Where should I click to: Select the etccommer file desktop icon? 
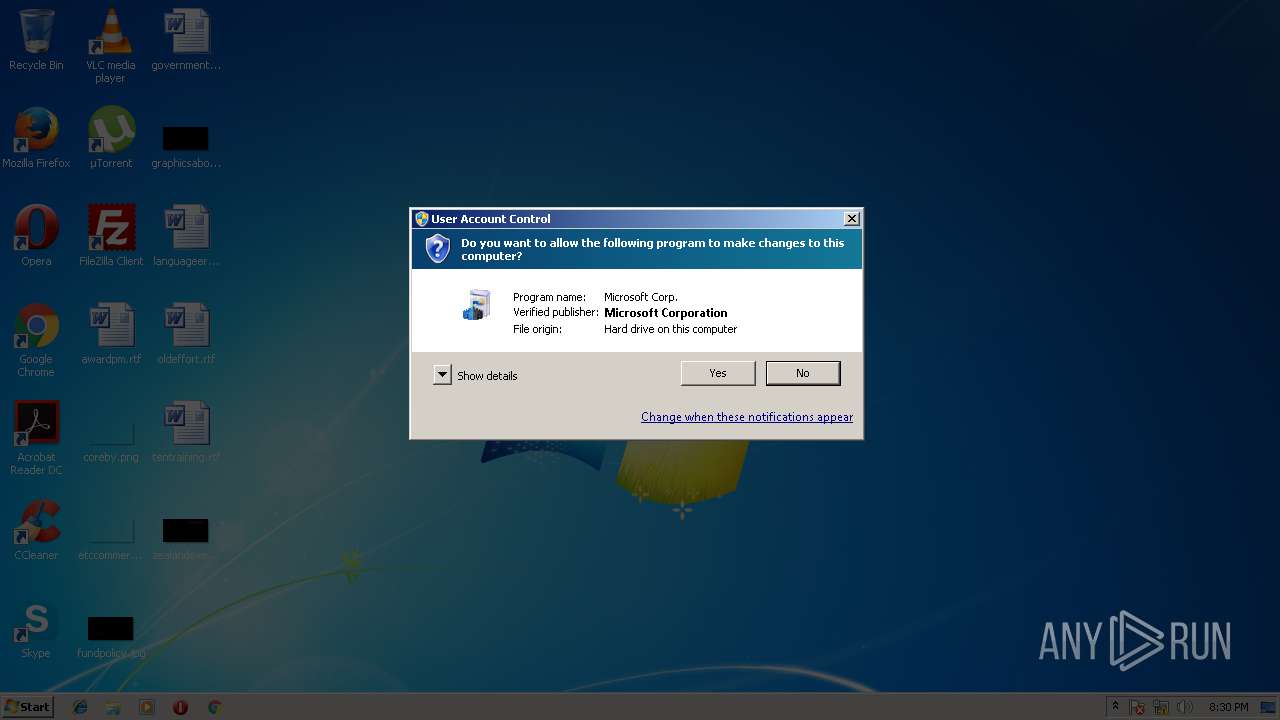[111, 538]
